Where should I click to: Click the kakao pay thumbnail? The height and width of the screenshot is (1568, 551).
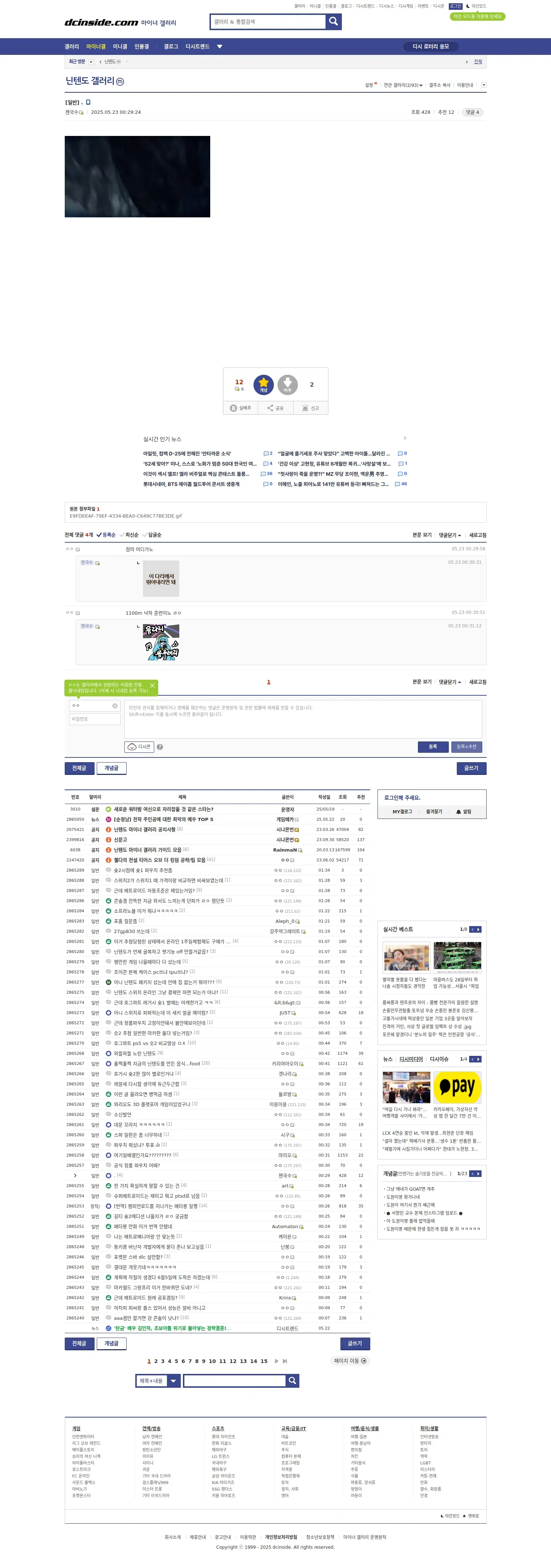pyautogui.click(x=457, y=1087)
